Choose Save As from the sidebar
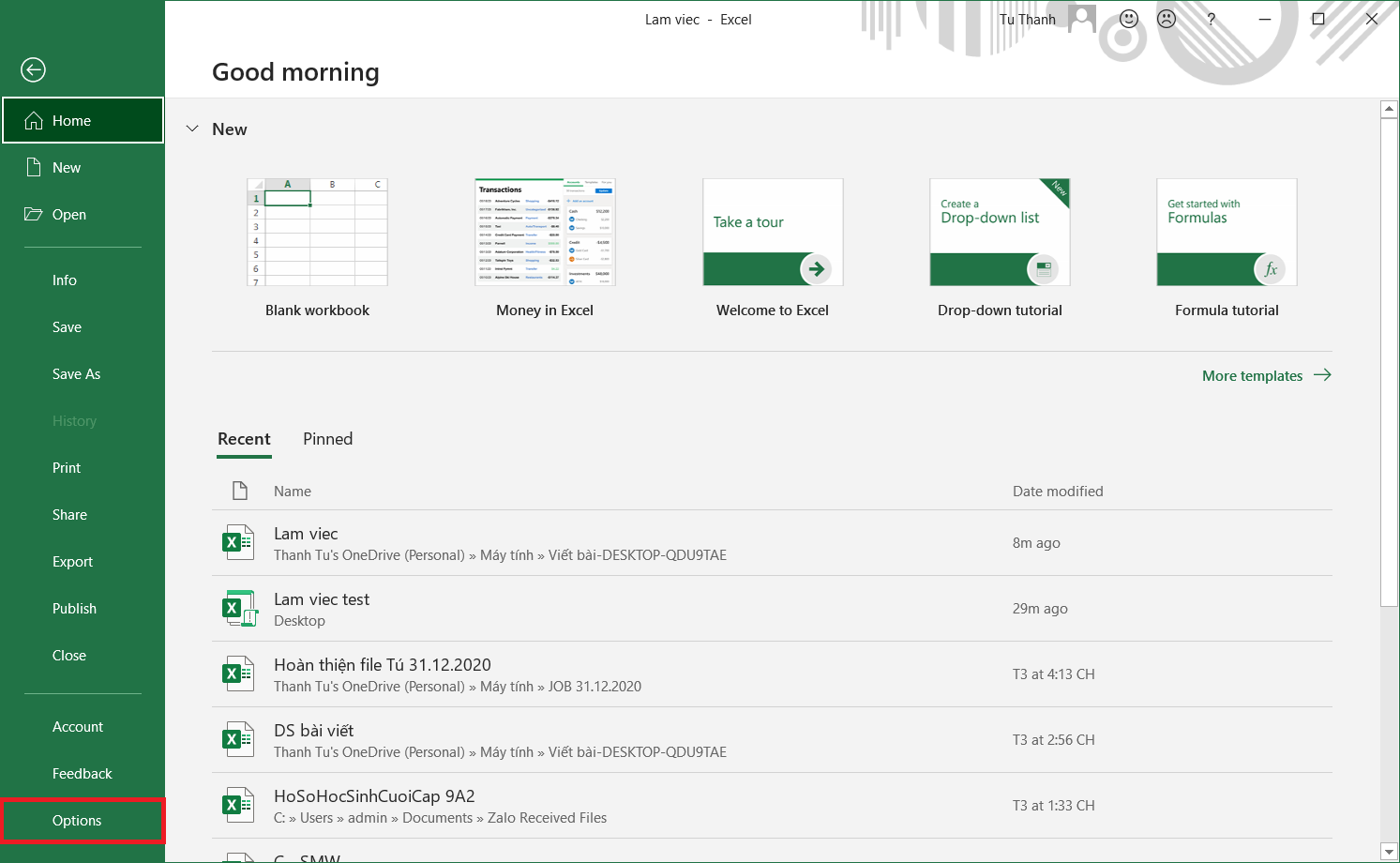The image size is (1400, 863). 76,374
